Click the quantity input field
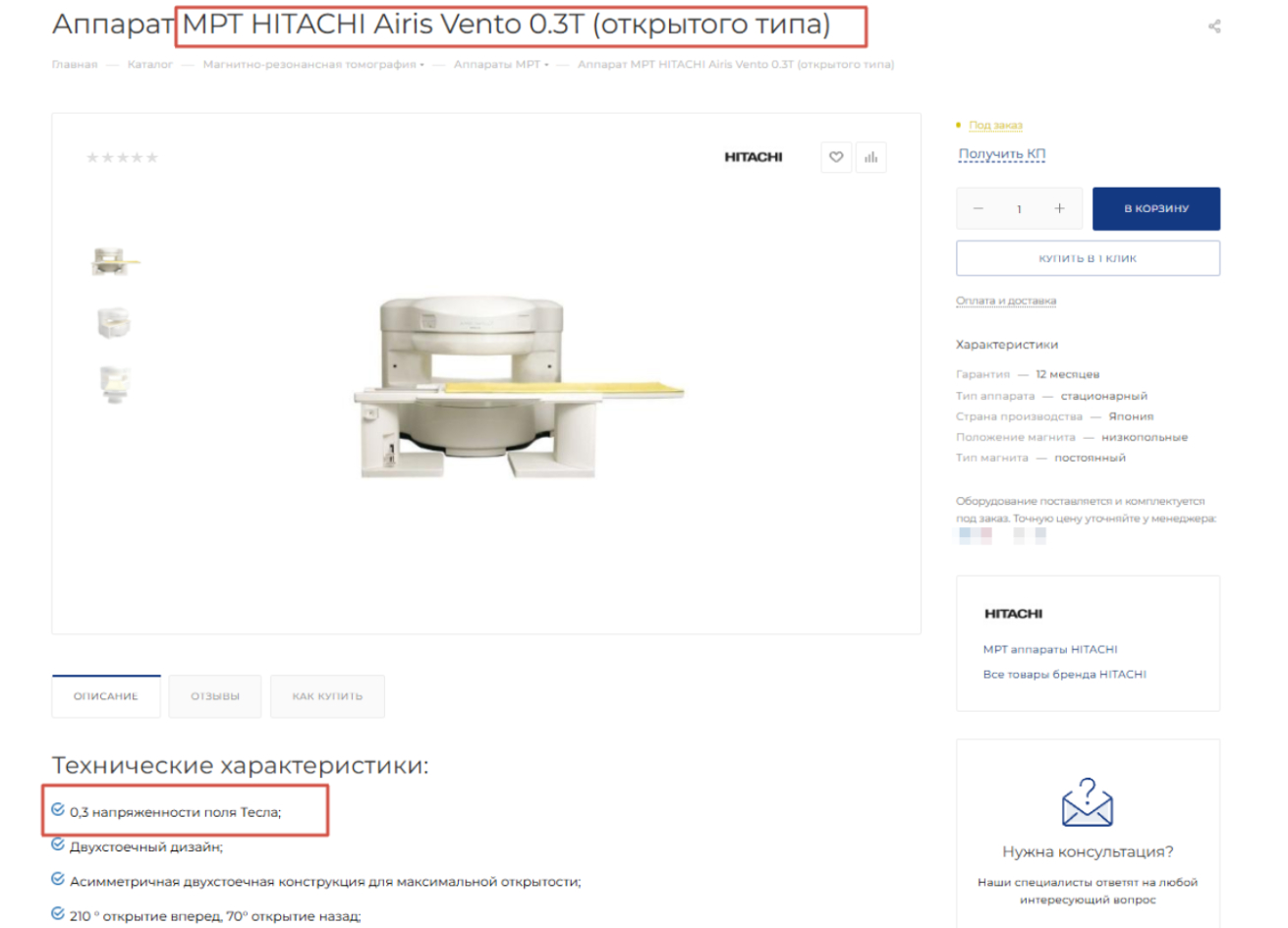The image size is (1288, 928). [1019, 209]
